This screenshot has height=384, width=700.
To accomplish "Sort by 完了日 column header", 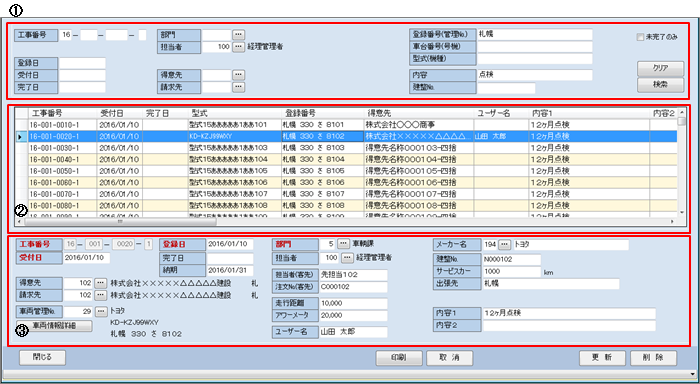I will [165, 113].
